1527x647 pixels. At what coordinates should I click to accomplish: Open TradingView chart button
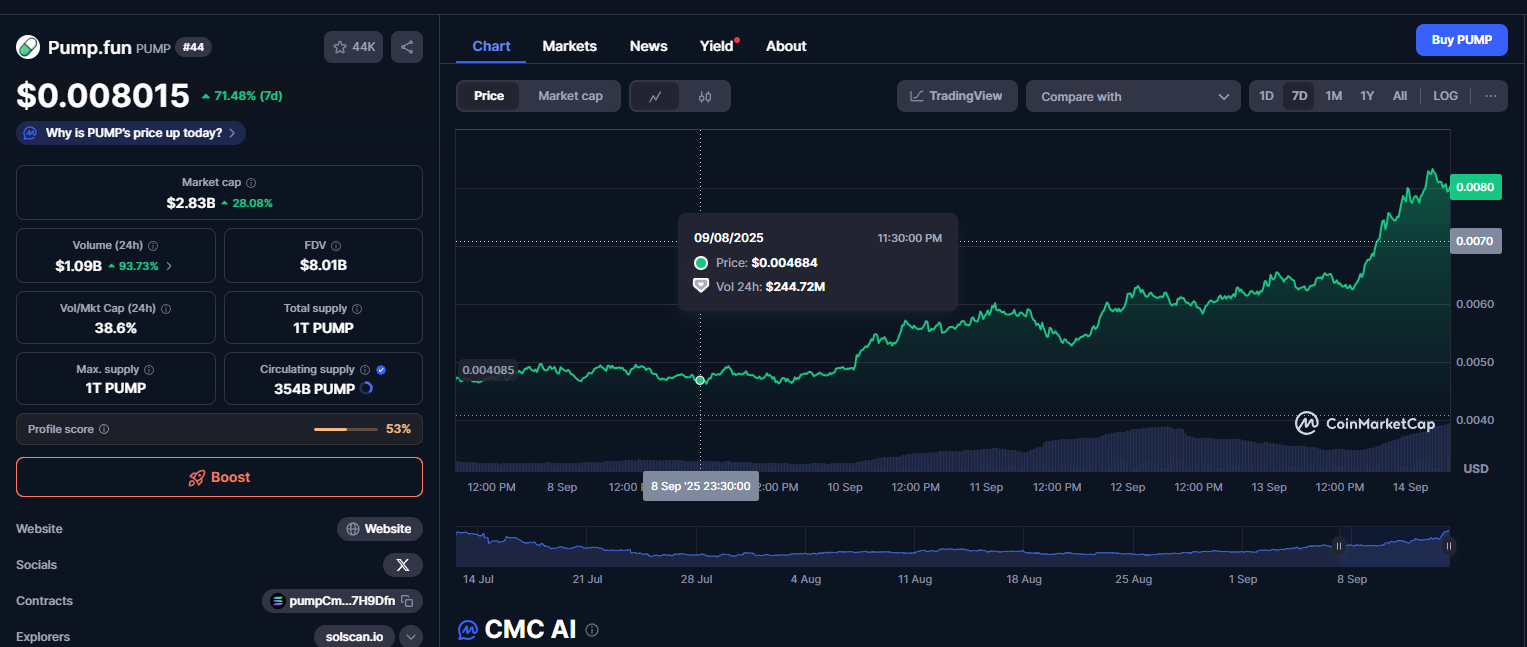point(957,96)
